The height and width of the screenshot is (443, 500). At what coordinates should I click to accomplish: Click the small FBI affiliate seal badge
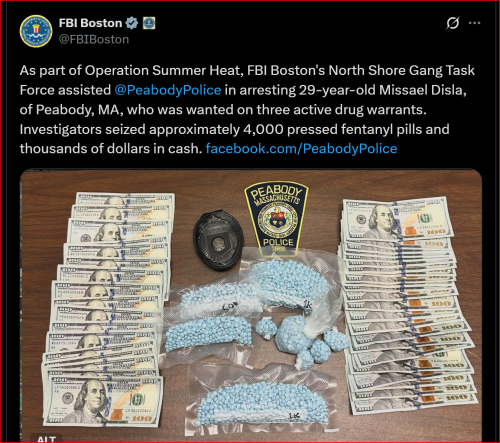149,23
